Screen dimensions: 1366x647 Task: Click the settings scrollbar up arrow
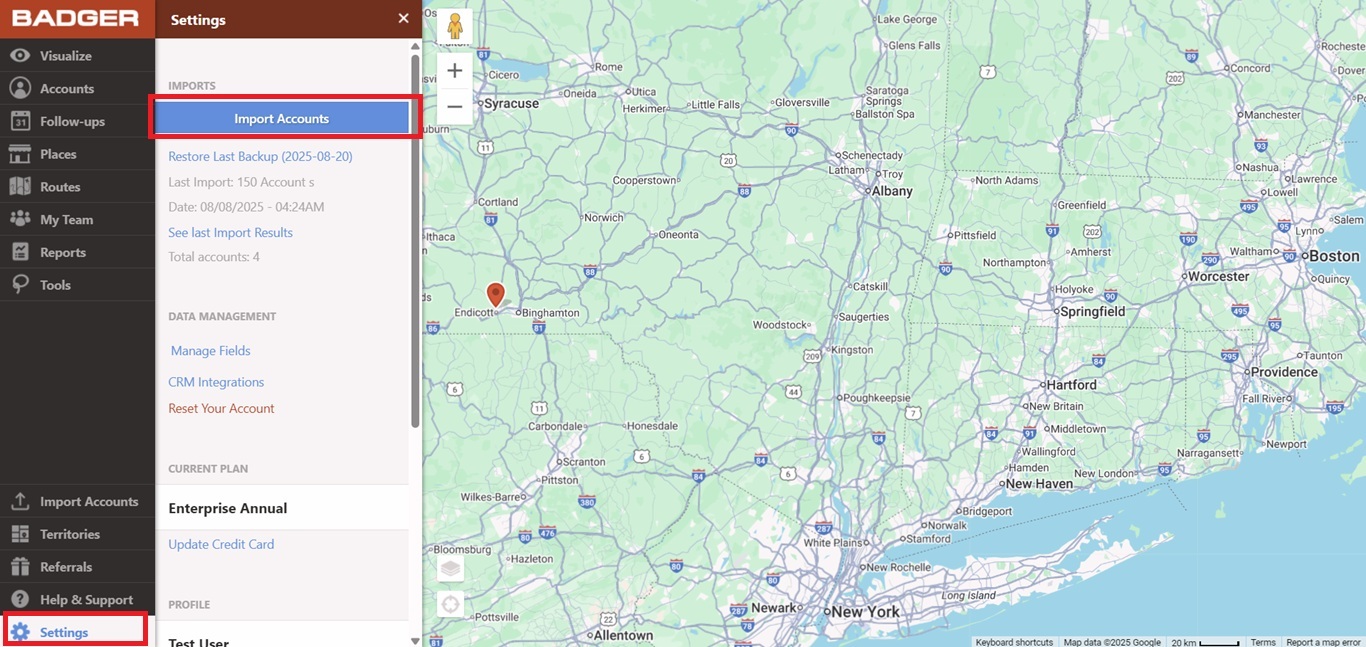point(415,46)
